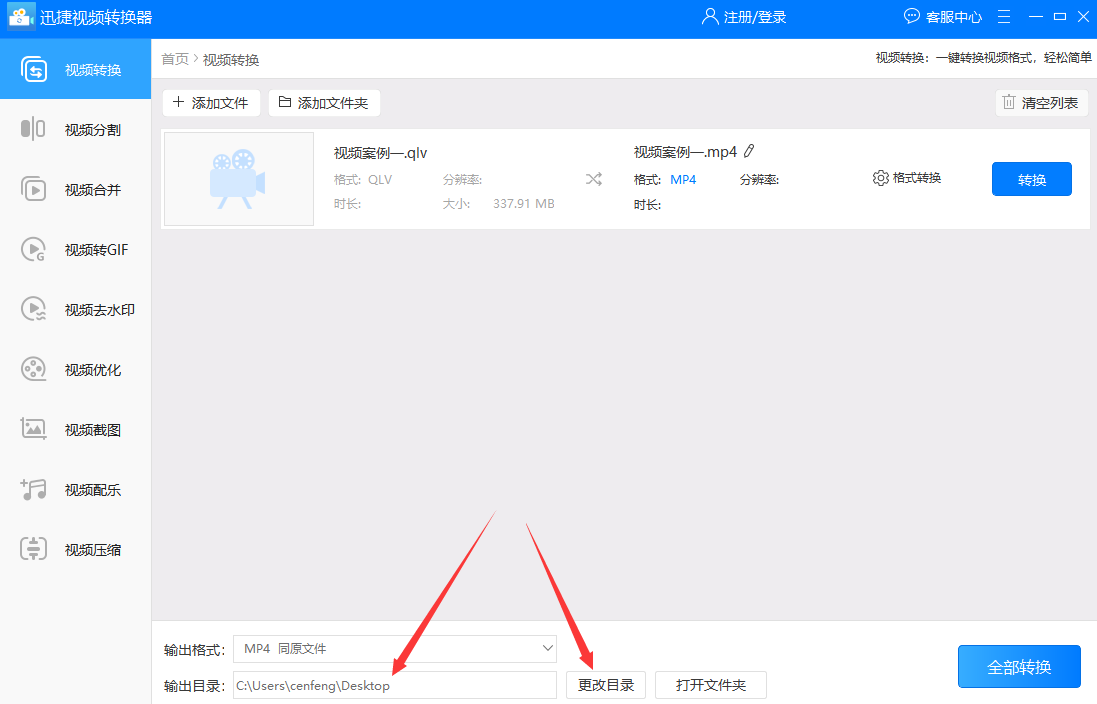
Task: Open 注册/登录 login link
Action: pos(755,17)
